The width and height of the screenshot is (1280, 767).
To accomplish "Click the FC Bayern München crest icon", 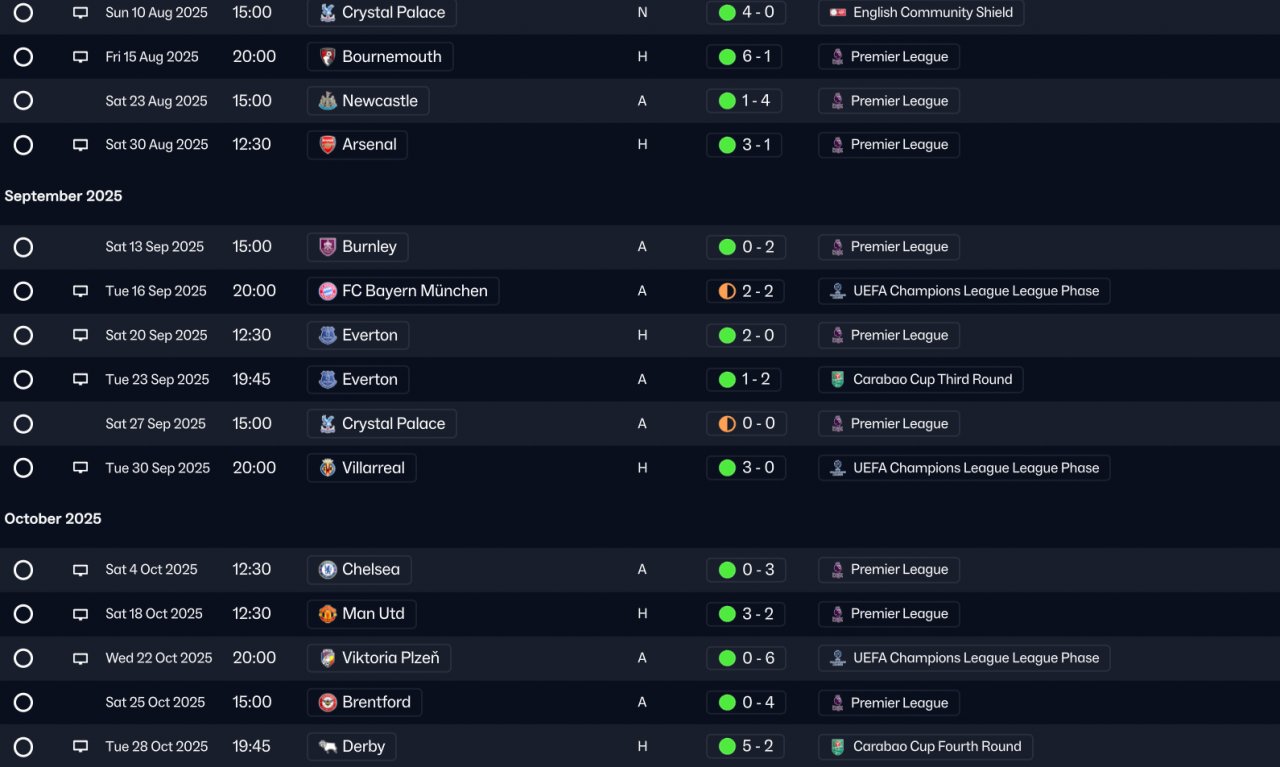I will coord(327,291).
